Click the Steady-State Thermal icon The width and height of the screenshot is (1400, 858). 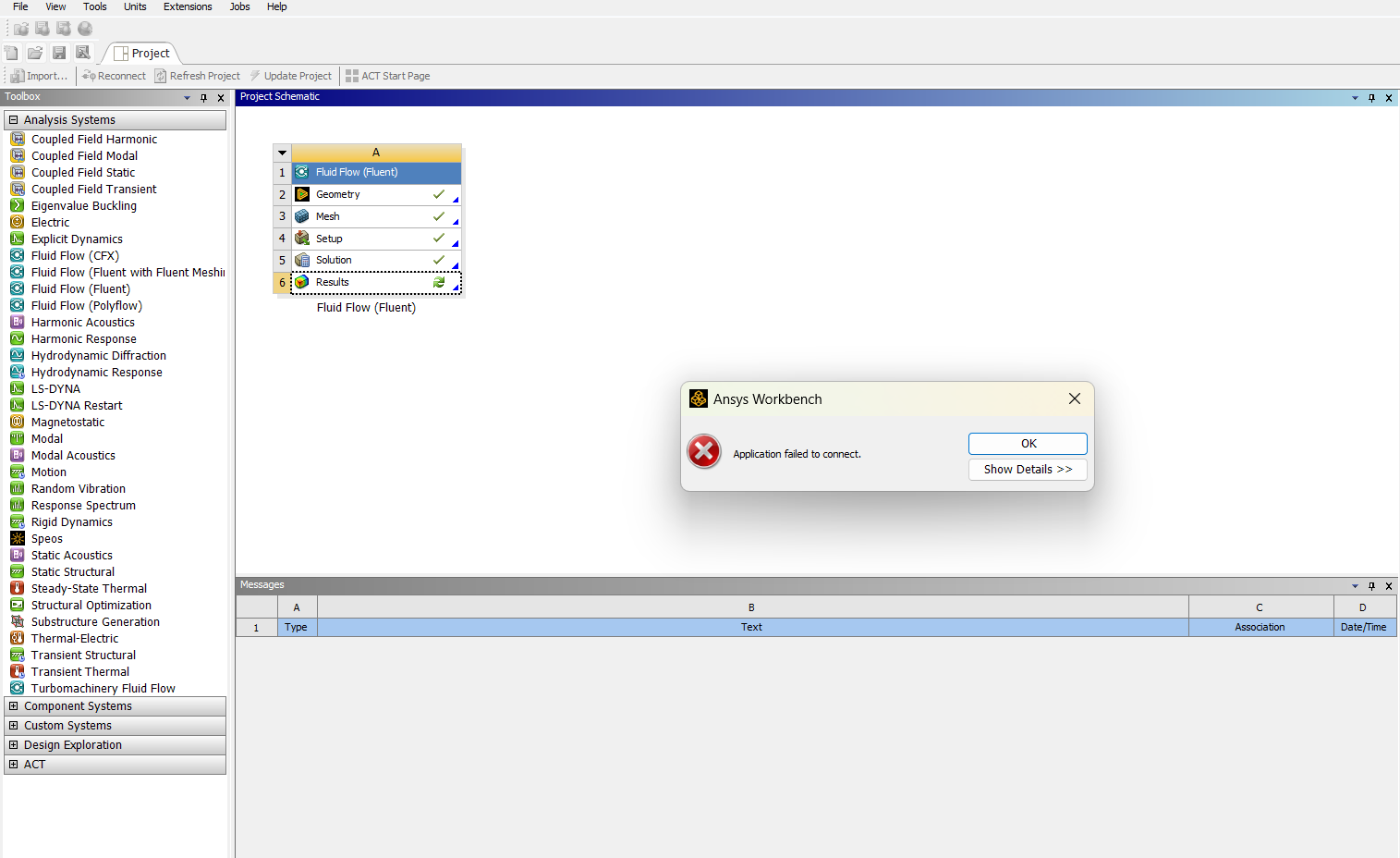click(17, 588)
